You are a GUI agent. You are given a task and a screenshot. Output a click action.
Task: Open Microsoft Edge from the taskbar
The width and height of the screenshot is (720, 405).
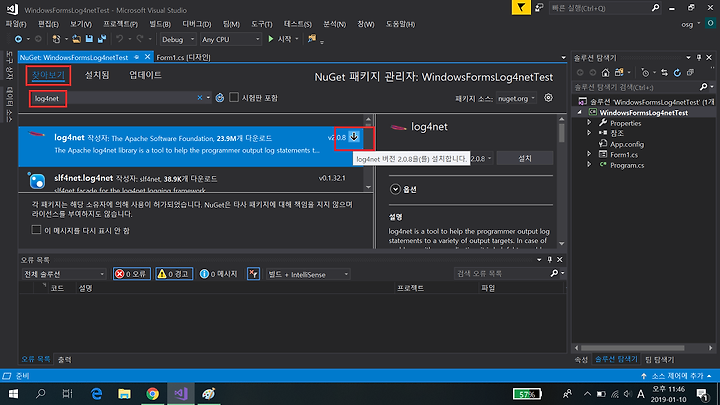point(96,394)
